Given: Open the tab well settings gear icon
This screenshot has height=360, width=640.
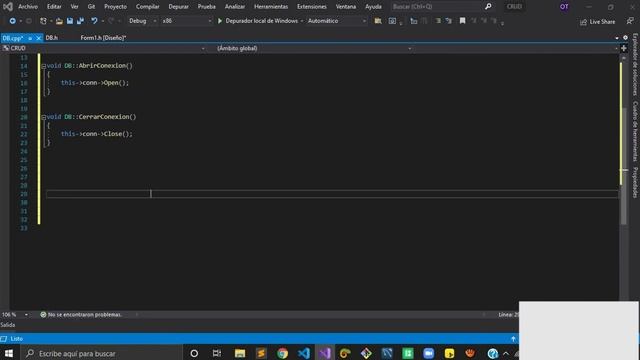Looking at the screenshot, I should (x=625, y=38).
